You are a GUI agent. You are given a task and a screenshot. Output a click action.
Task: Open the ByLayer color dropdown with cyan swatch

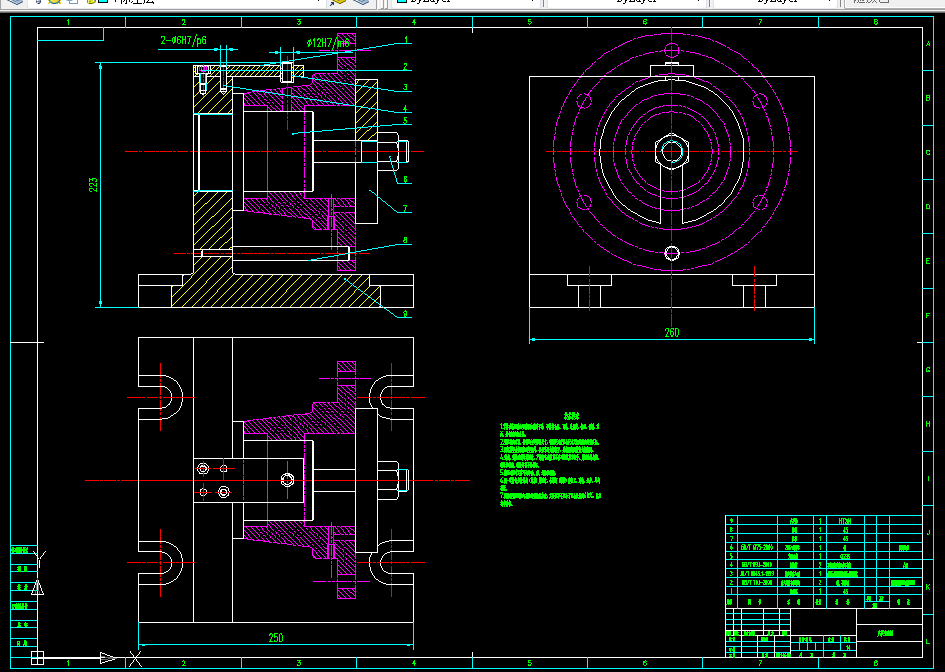point(466,2)
